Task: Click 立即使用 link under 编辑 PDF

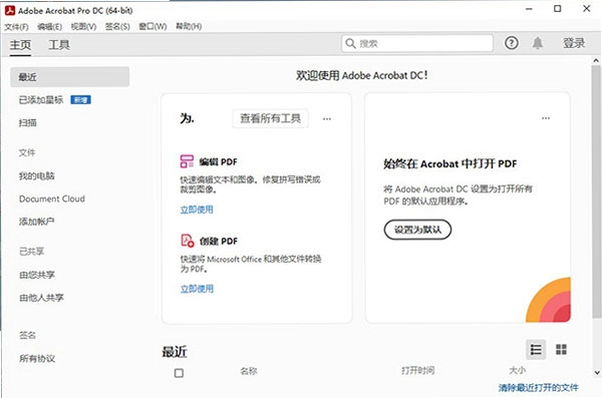Action: click(197, 210)
